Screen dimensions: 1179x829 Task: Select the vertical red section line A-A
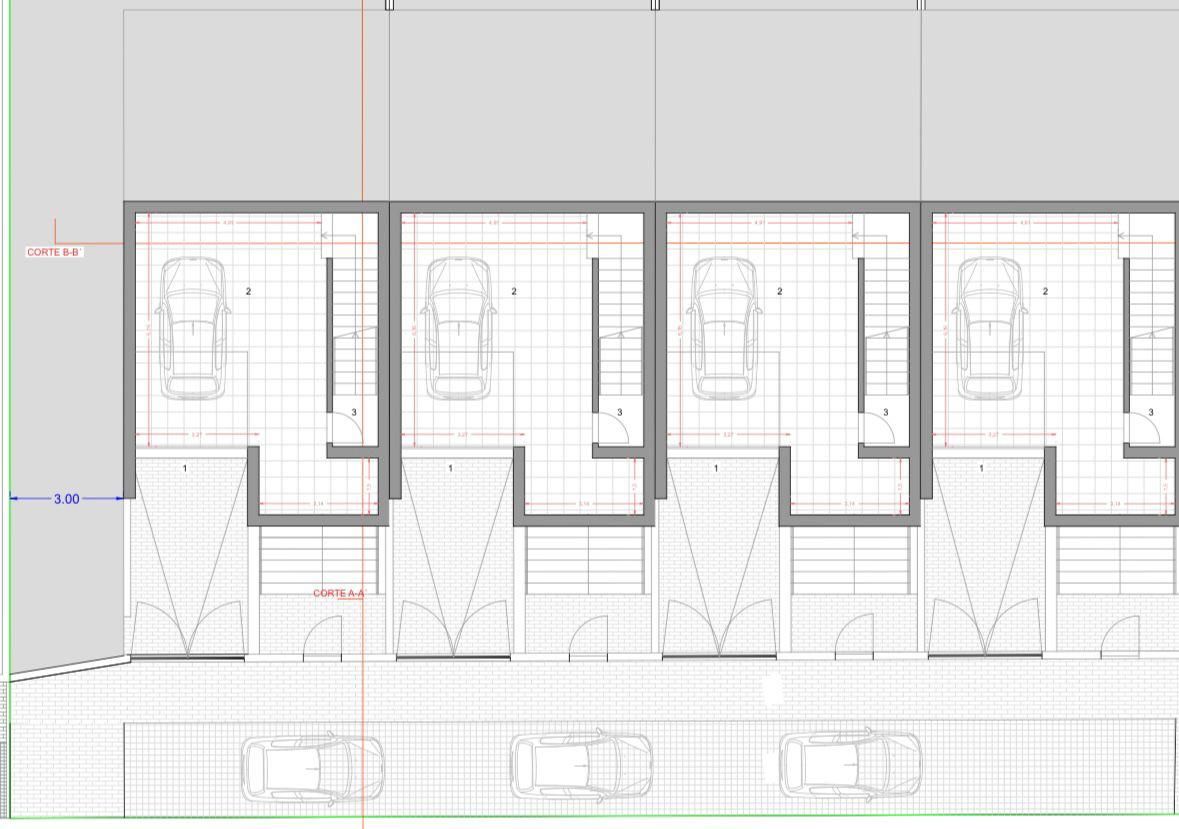[363, 414]
